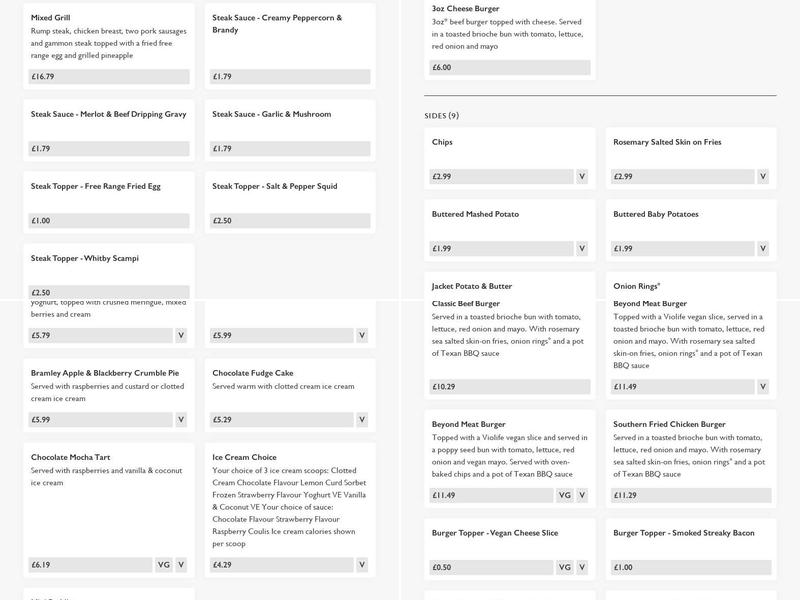Open Steak Sauce - Merlot & Beef Dripping Gravy
The width and height of the screenshot is (800, 600).
108,114
